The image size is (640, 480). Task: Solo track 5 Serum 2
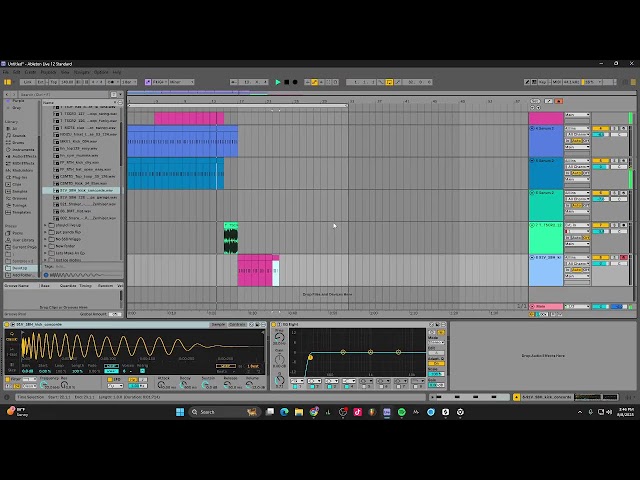(615, 160)
